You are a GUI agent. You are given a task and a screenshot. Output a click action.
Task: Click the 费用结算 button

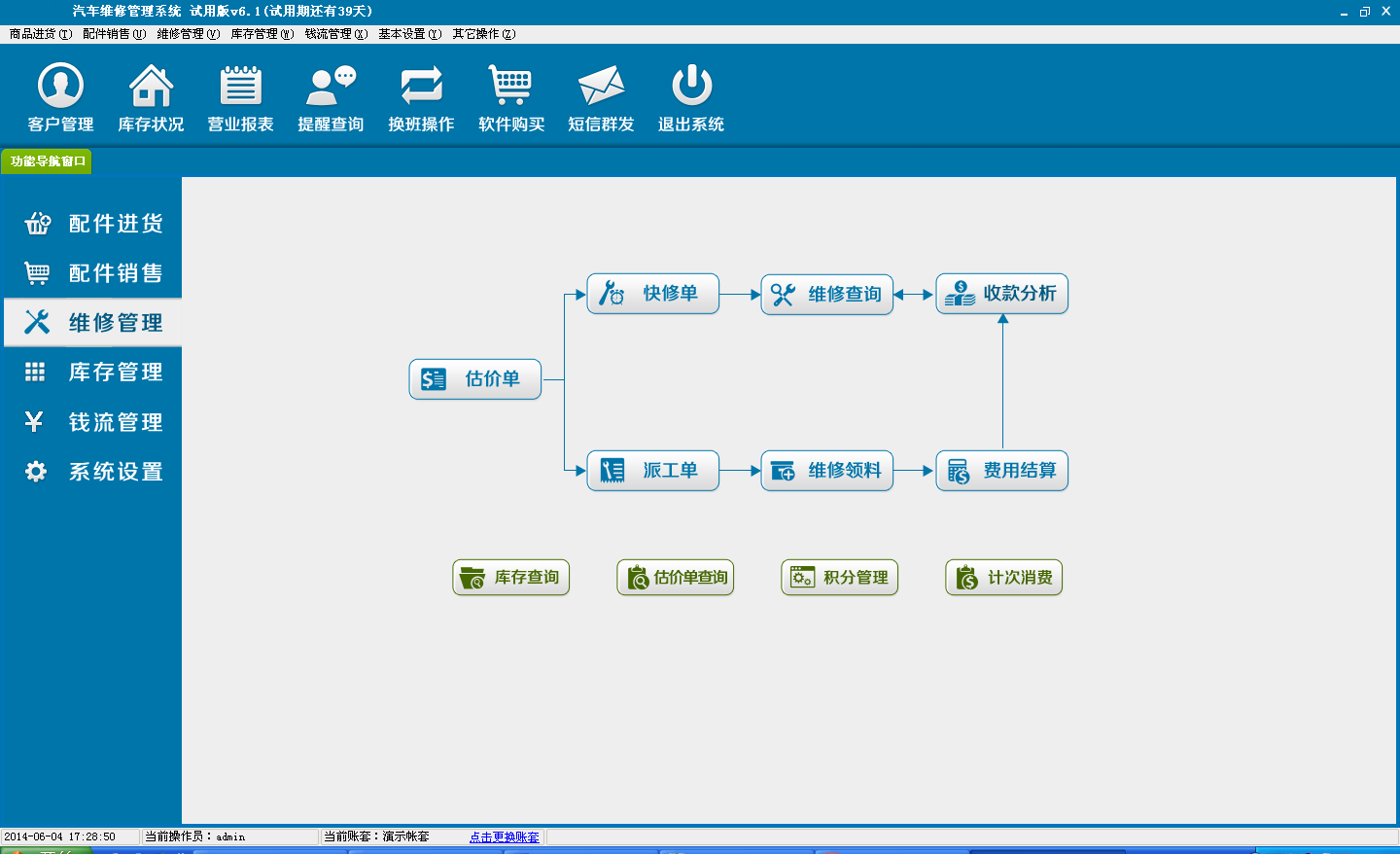point(1001,471)
